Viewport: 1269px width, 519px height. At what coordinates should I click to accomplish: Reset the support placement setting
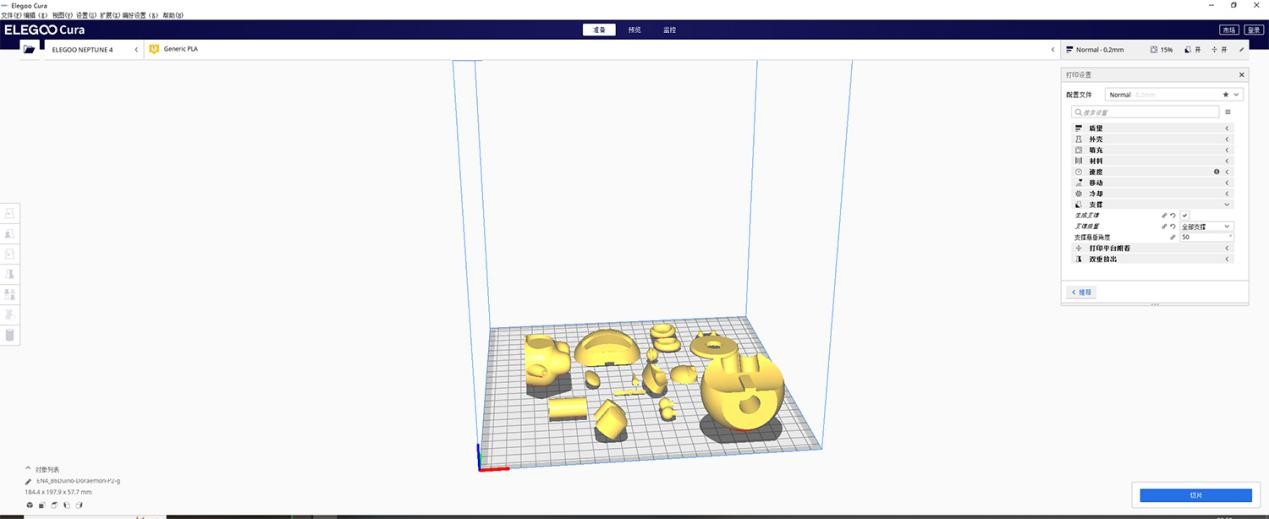[1173, 226]
